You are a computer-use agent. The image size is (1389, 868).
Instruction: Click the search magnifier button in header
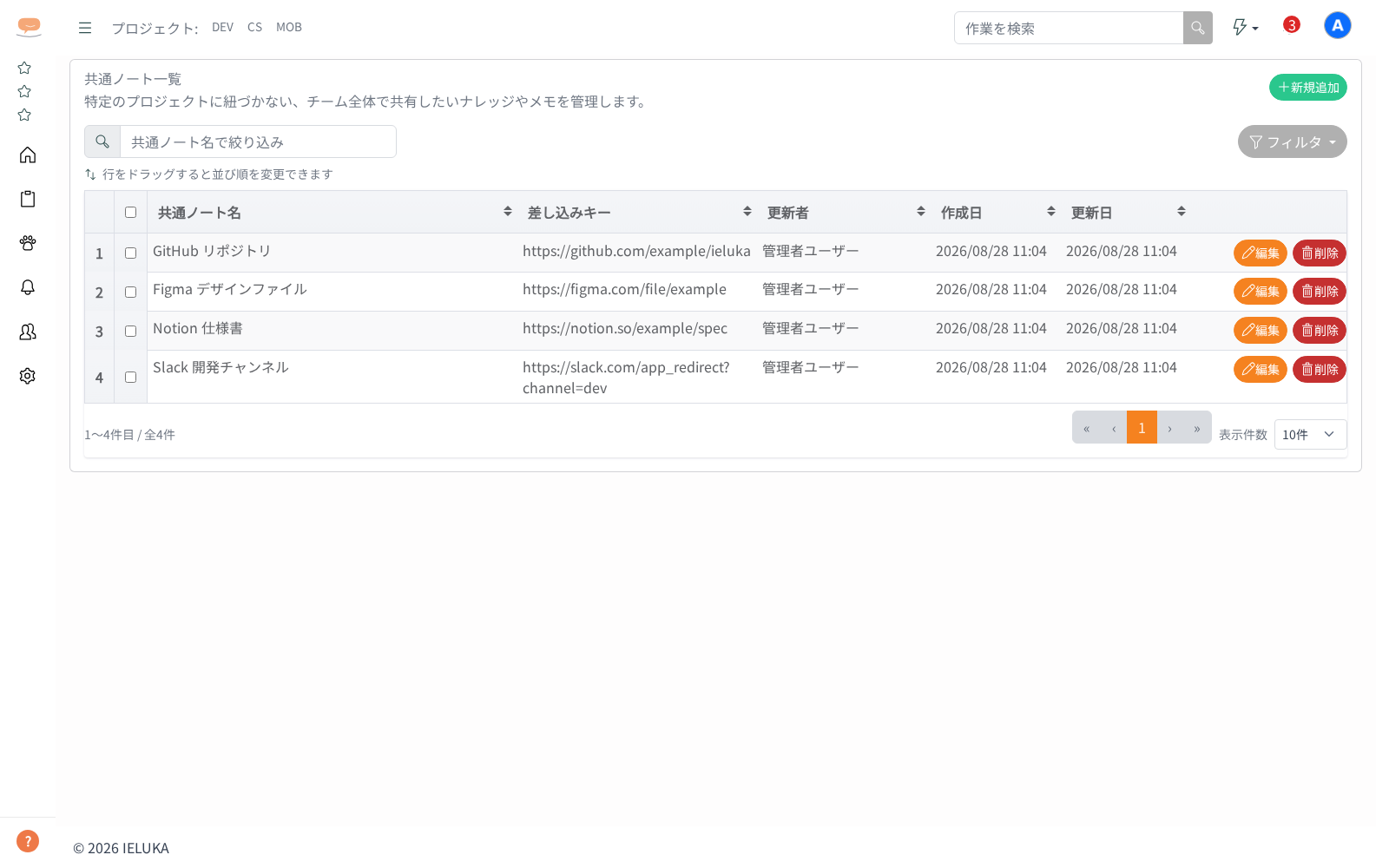pyautogui.click(x=1197, y=28)
